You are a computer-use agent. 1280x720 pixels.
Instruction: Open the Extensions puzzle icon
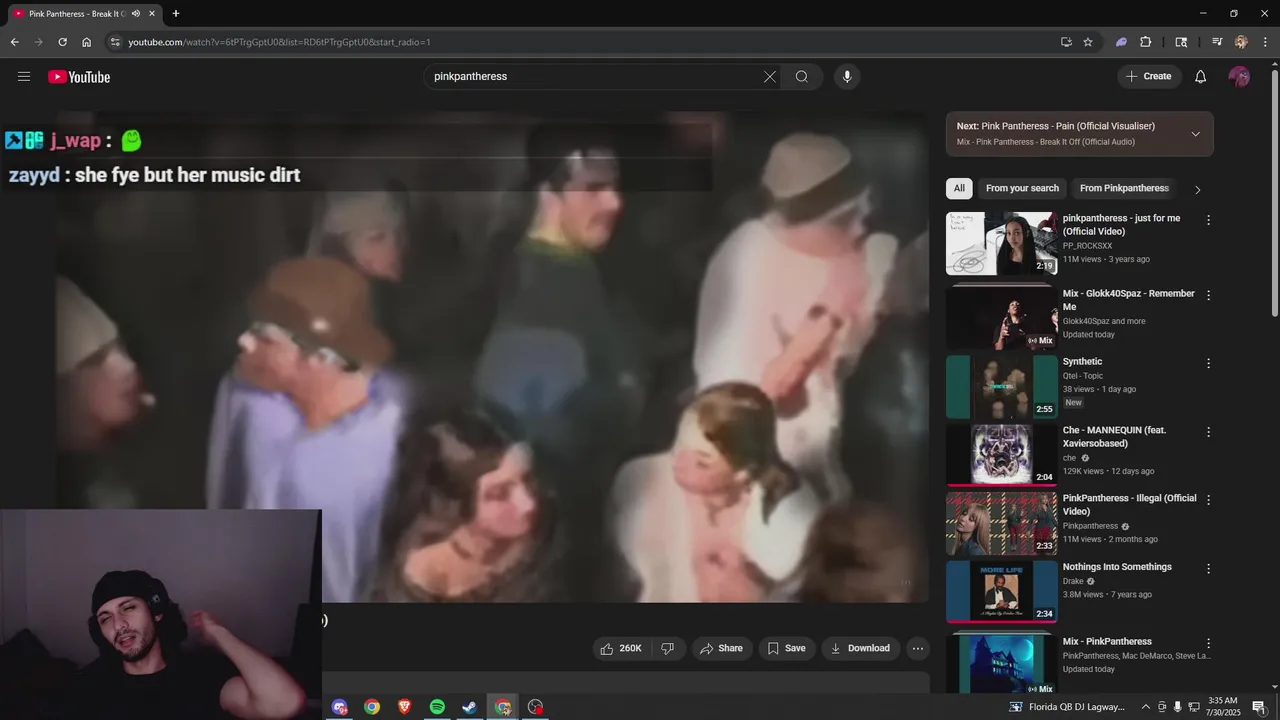(x=1146, y=42)
